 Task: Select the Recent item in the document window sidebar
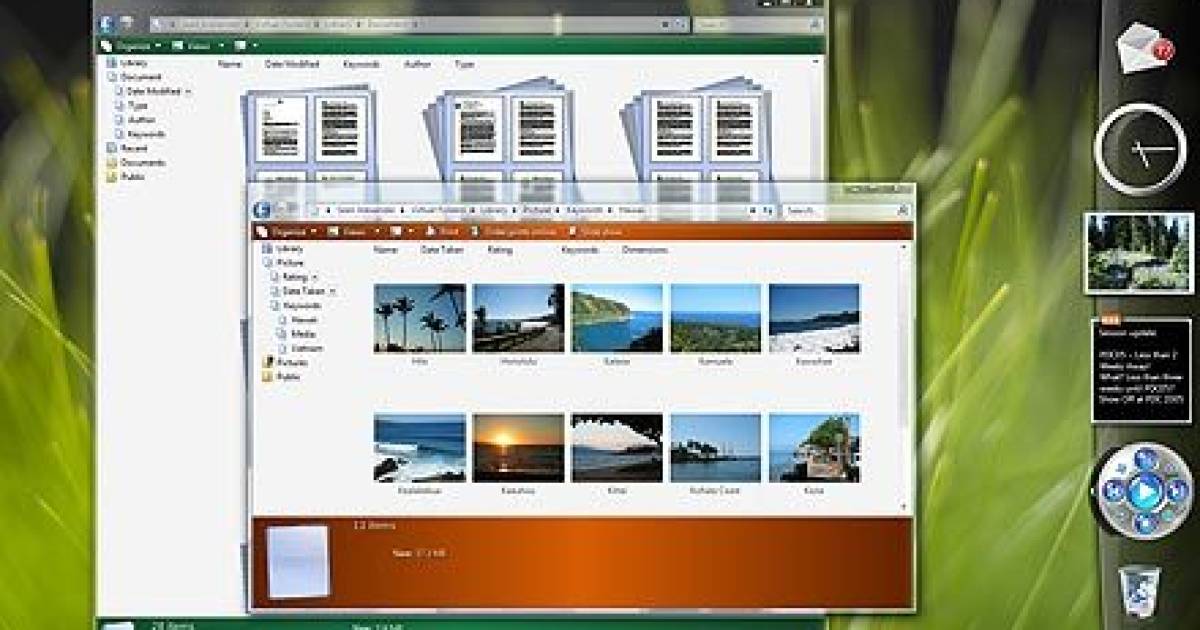tap(130, 147)
